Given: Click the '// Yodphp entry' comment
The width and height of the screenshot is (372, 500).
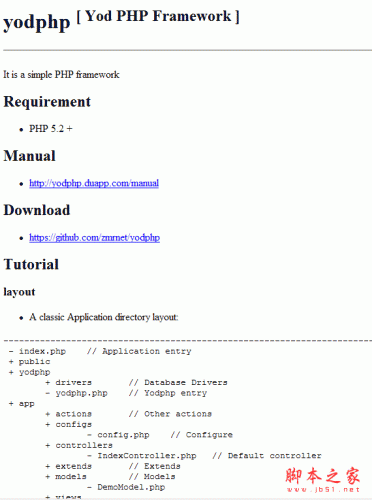Looking at the screenshot, I should pos(168,393).
